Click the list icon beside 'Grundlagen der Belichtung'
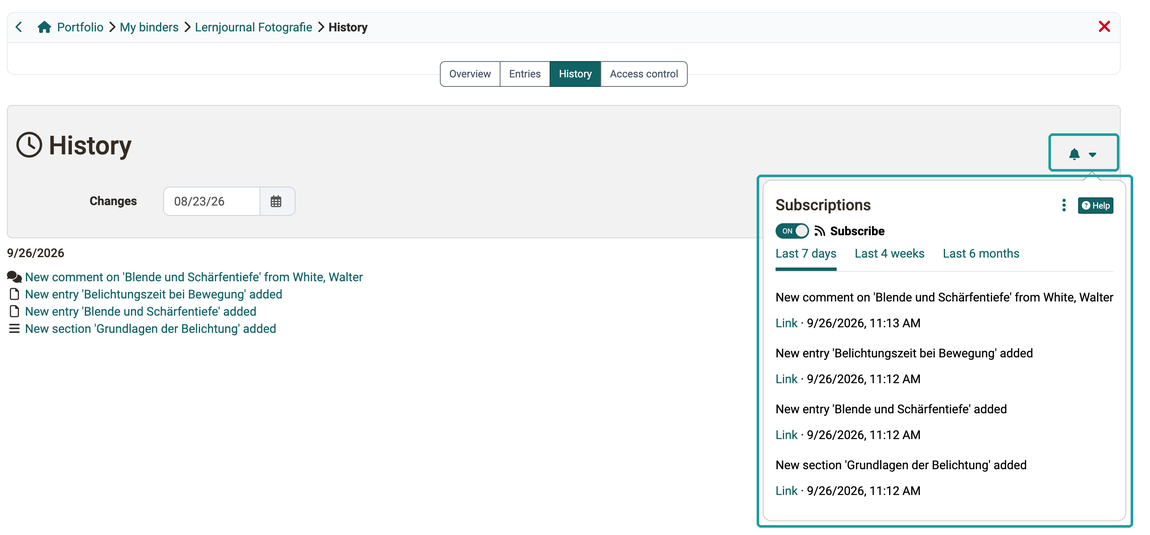The height and width of the screenshot is (535, 1150). 13,329
